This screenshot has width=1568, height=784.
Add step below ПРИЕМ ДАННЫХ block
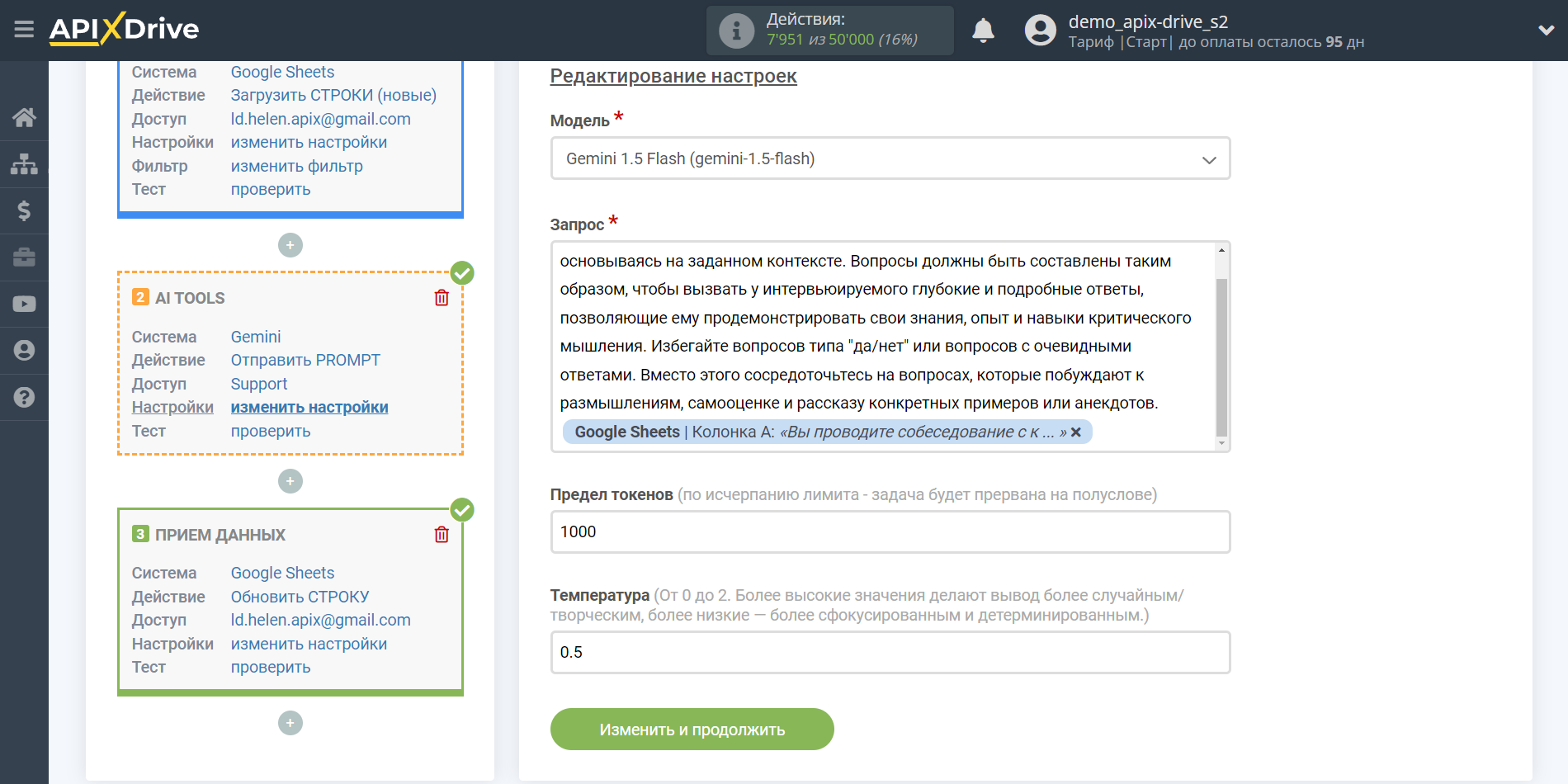290,723
